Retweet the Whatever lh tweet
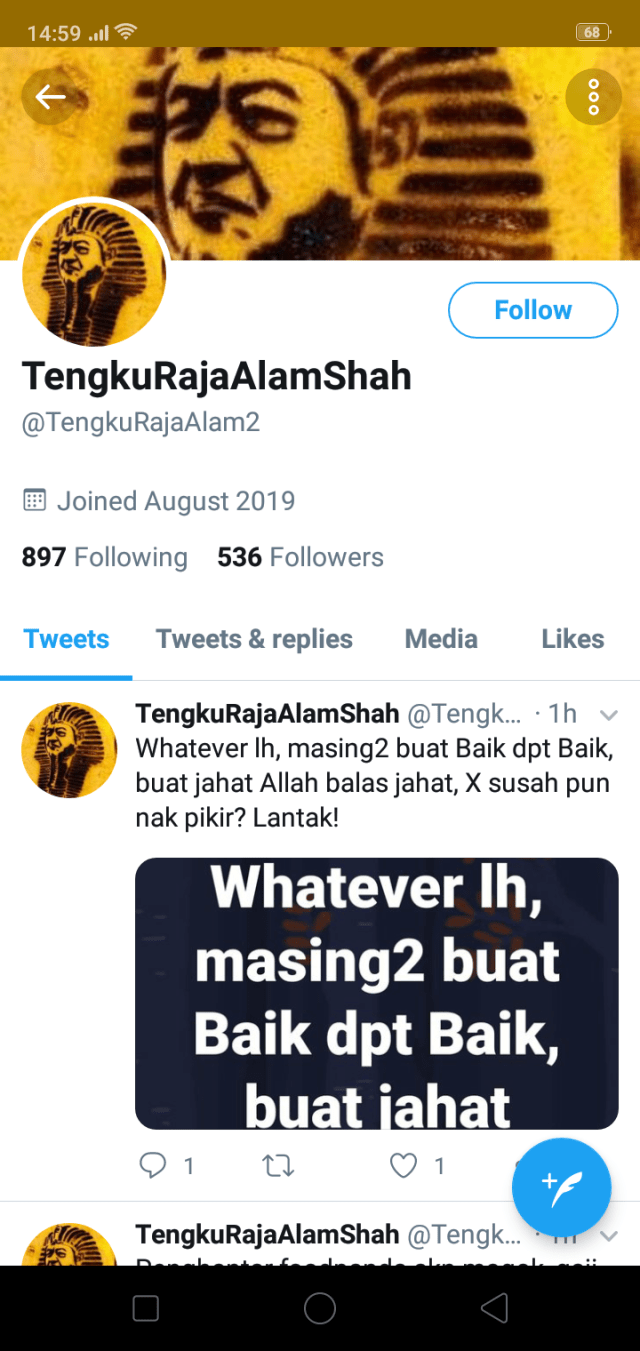The height and width of the screenshot is (1351, 640). [277, 1165]
